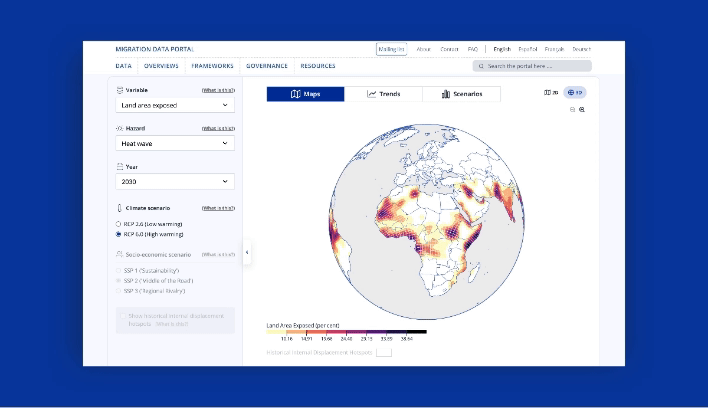
Task: Switch to the 3D globe view
Action: pos(575,93)
